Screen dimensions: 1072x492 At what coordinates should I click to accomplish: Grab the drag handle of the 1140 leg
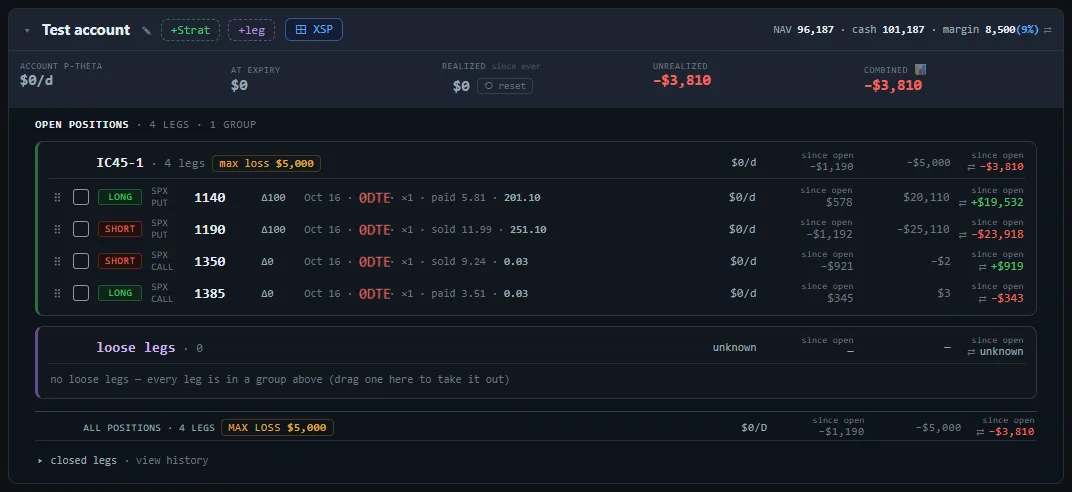pos(57,197)
